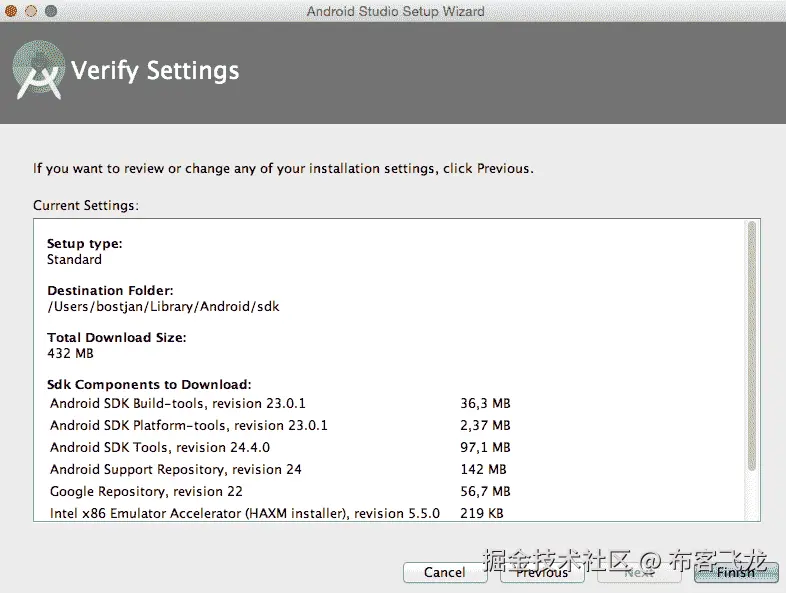The image size is (786, 593).
Task: Click the Google Repository revision 22 entry
Action: tap(146, 492)
